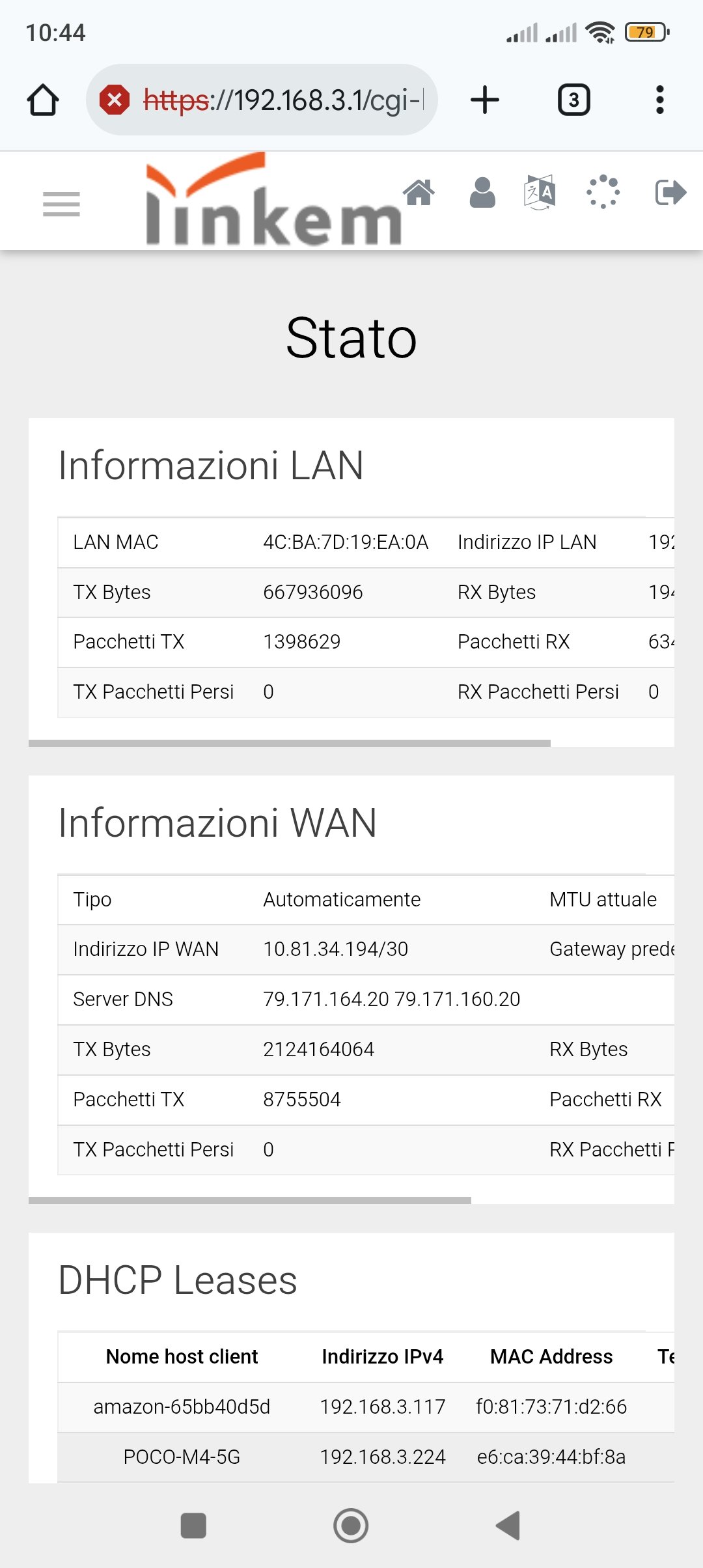Open the user account icon
The height and width of the screenshot is (1568, 703).
[482, 193]
